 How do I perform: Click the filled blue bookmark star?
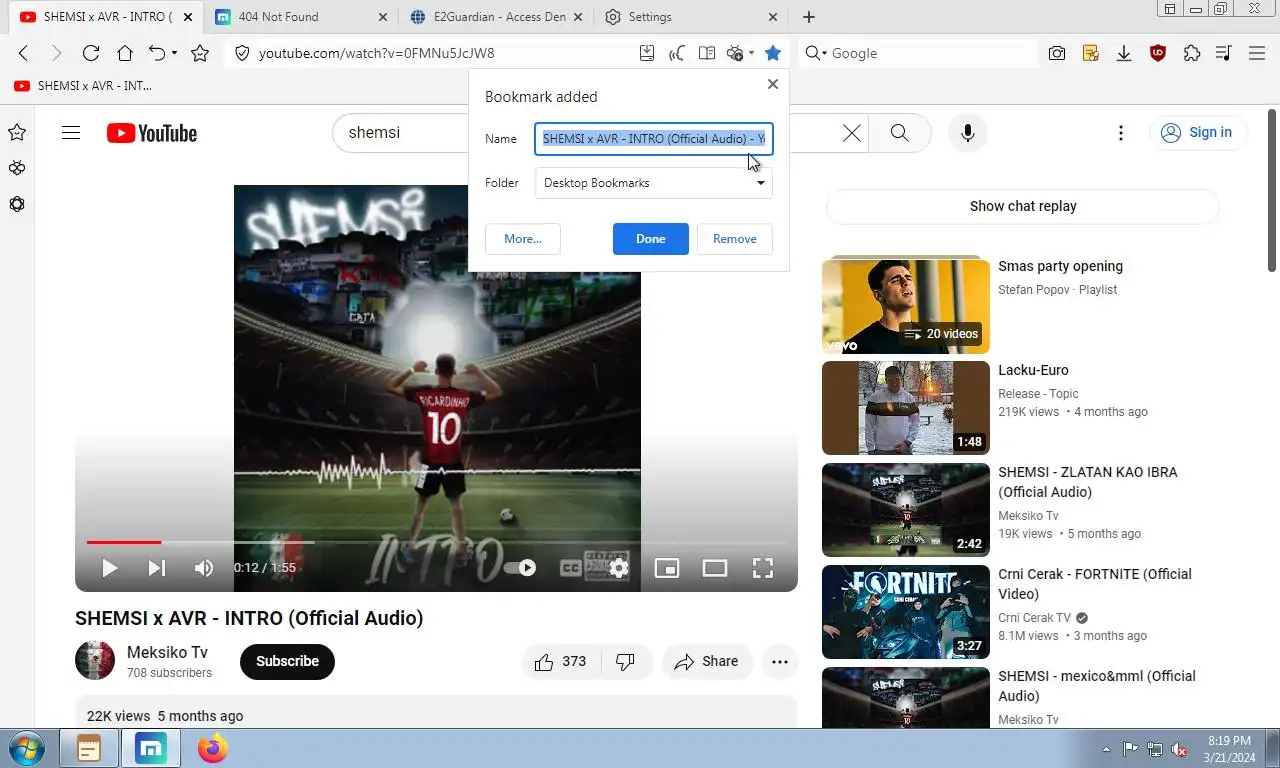click(x=772, y=54)
